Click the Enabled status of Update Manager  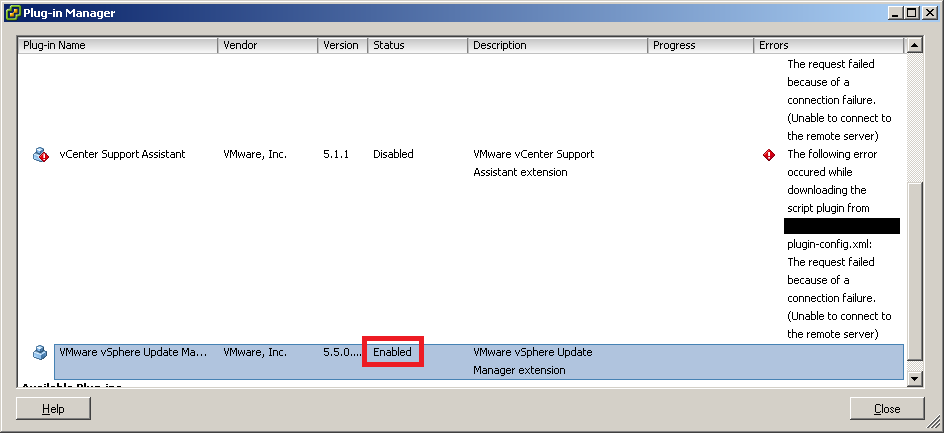point(392,352)
